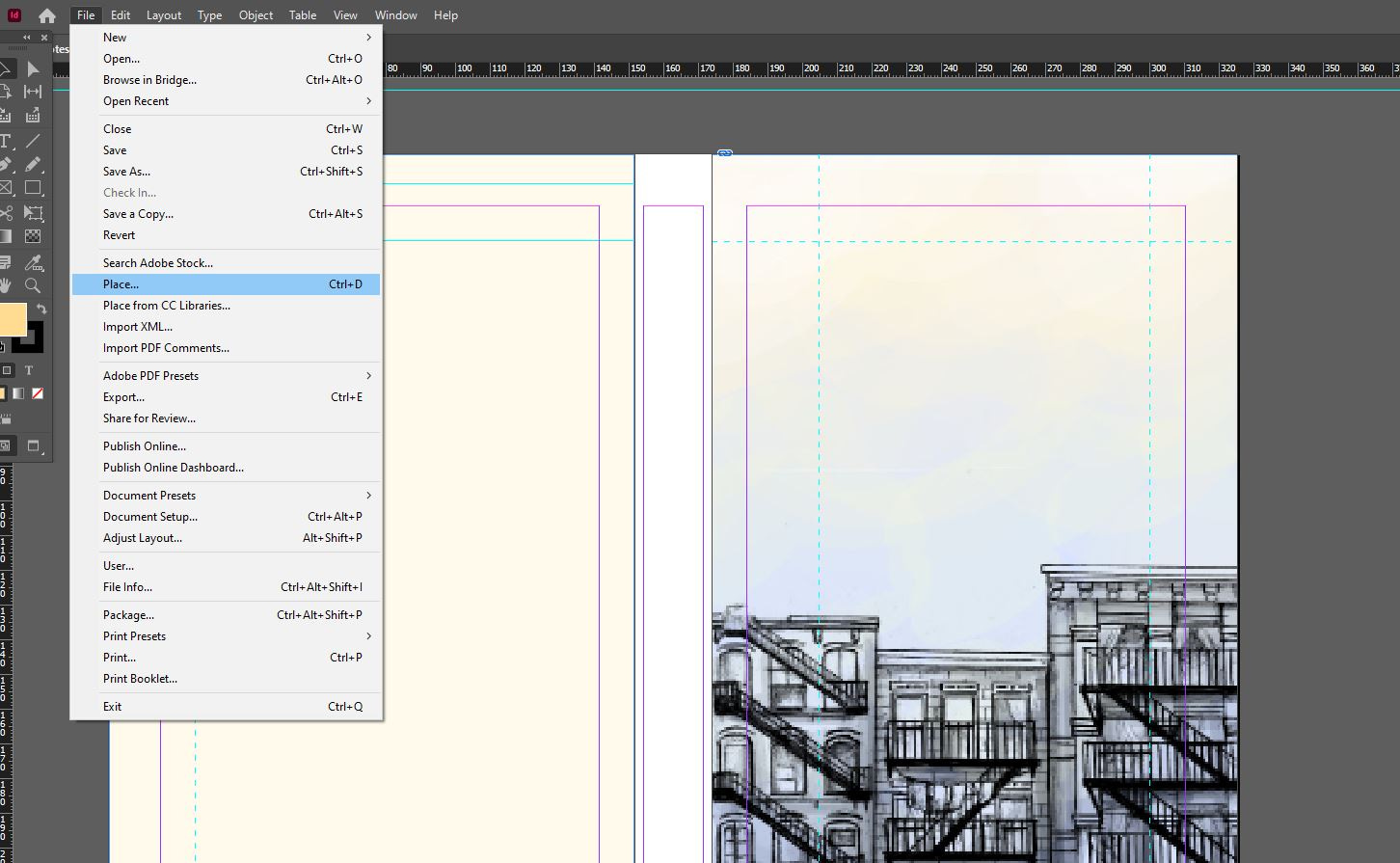Image resolution: width=1400 pixels, height=863 pixels.
Task: Toggle Preview screen mode
Action: click(35, 445)
